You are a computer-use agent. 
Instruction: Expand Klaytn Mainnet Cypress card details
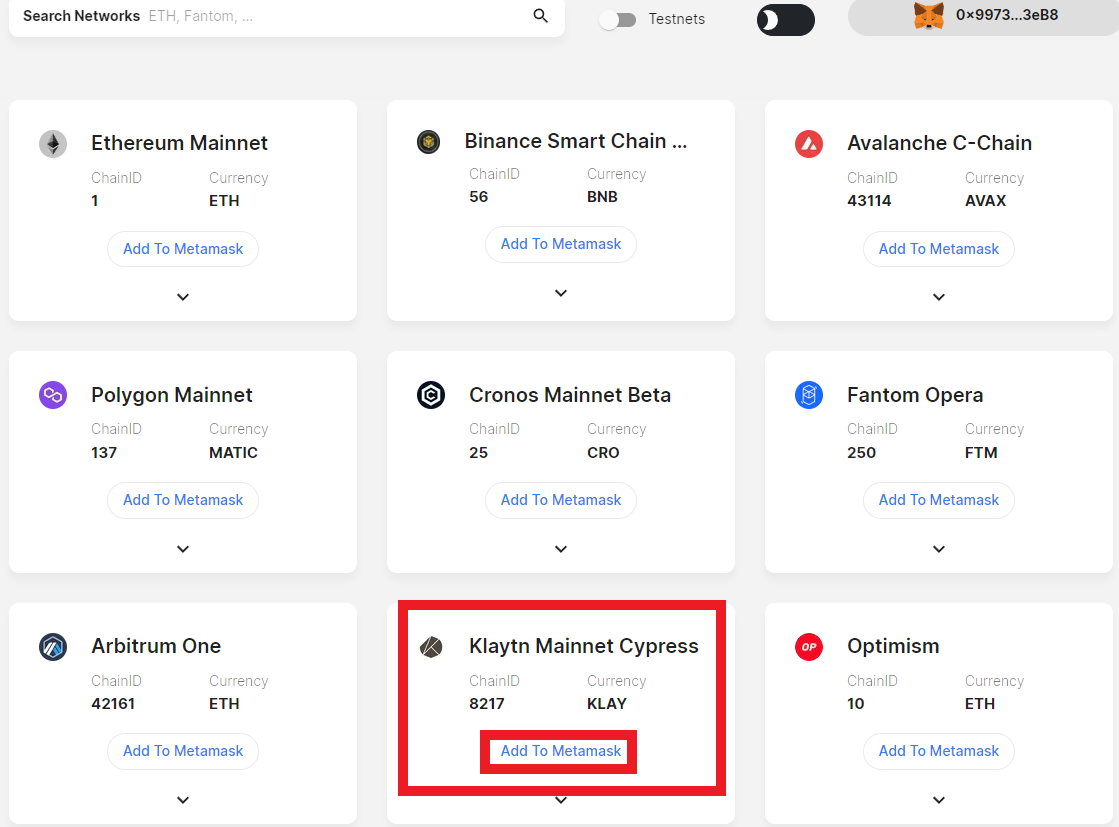pos(561,801)
